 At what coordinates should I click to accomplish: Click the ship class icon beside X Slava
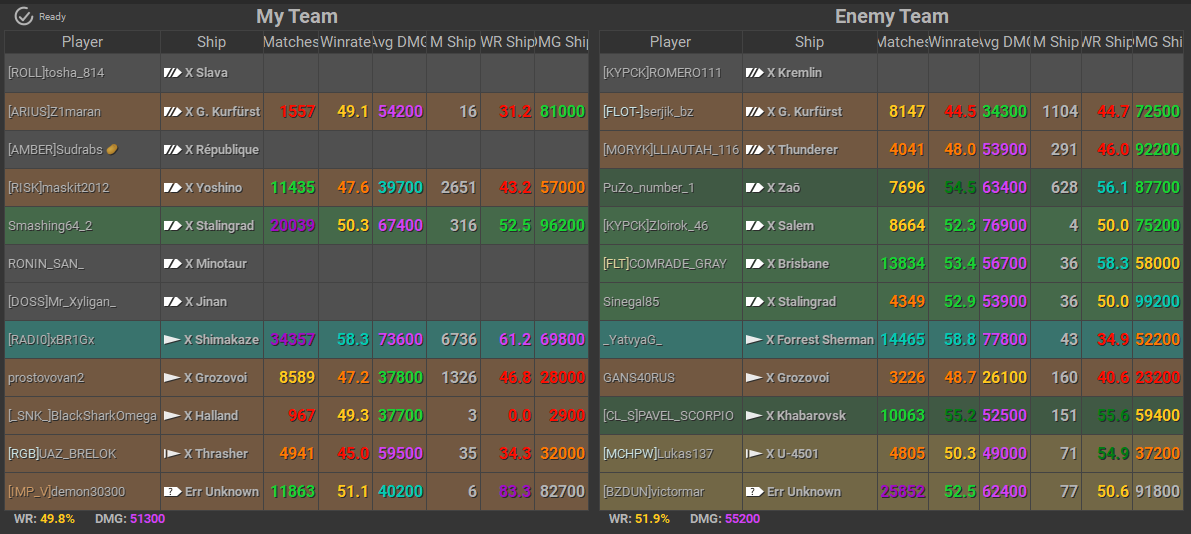(x=172, y=73)
